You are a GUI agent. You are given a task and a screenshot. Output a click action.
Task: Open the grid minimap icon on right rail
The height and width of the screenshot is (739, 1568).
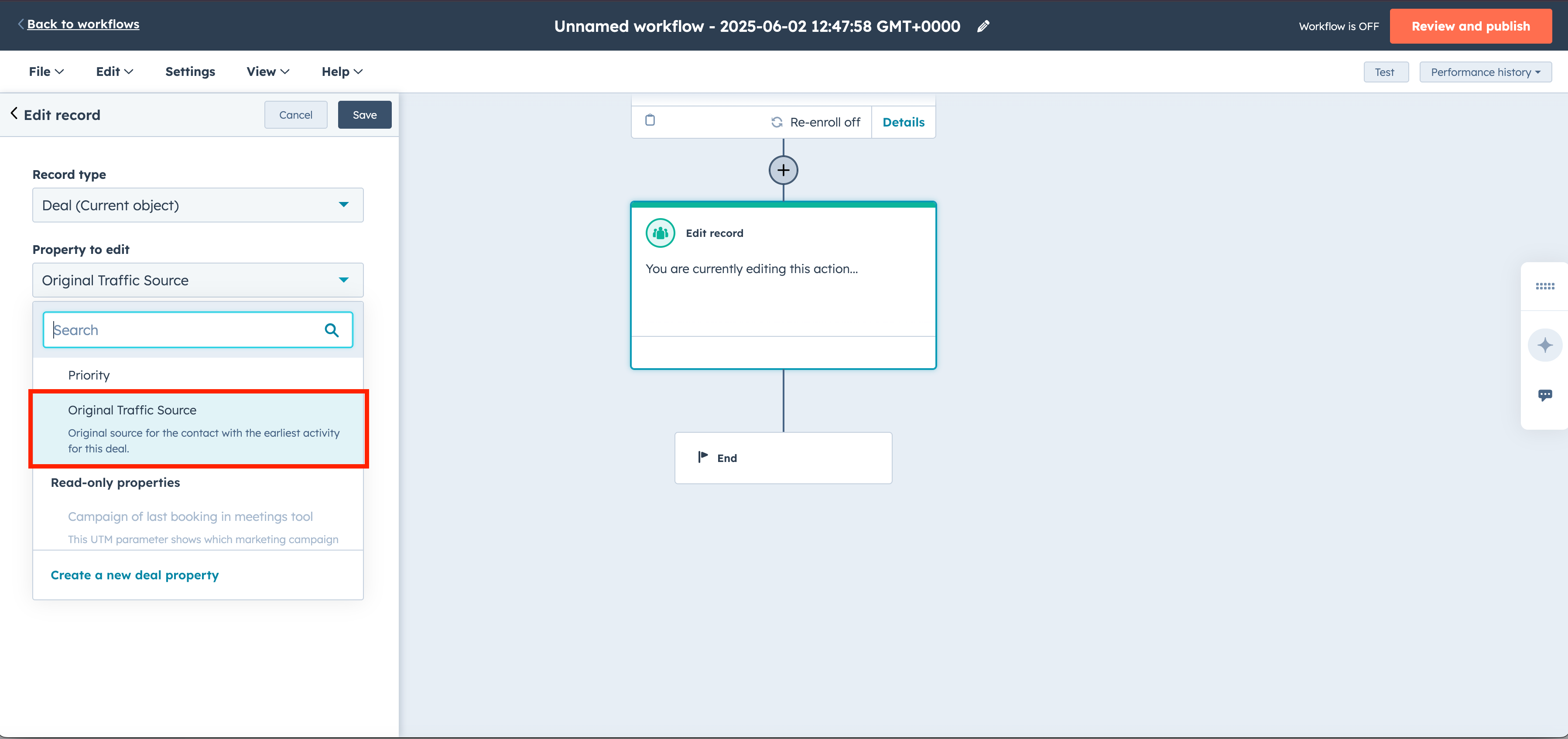pos(1545,286)
